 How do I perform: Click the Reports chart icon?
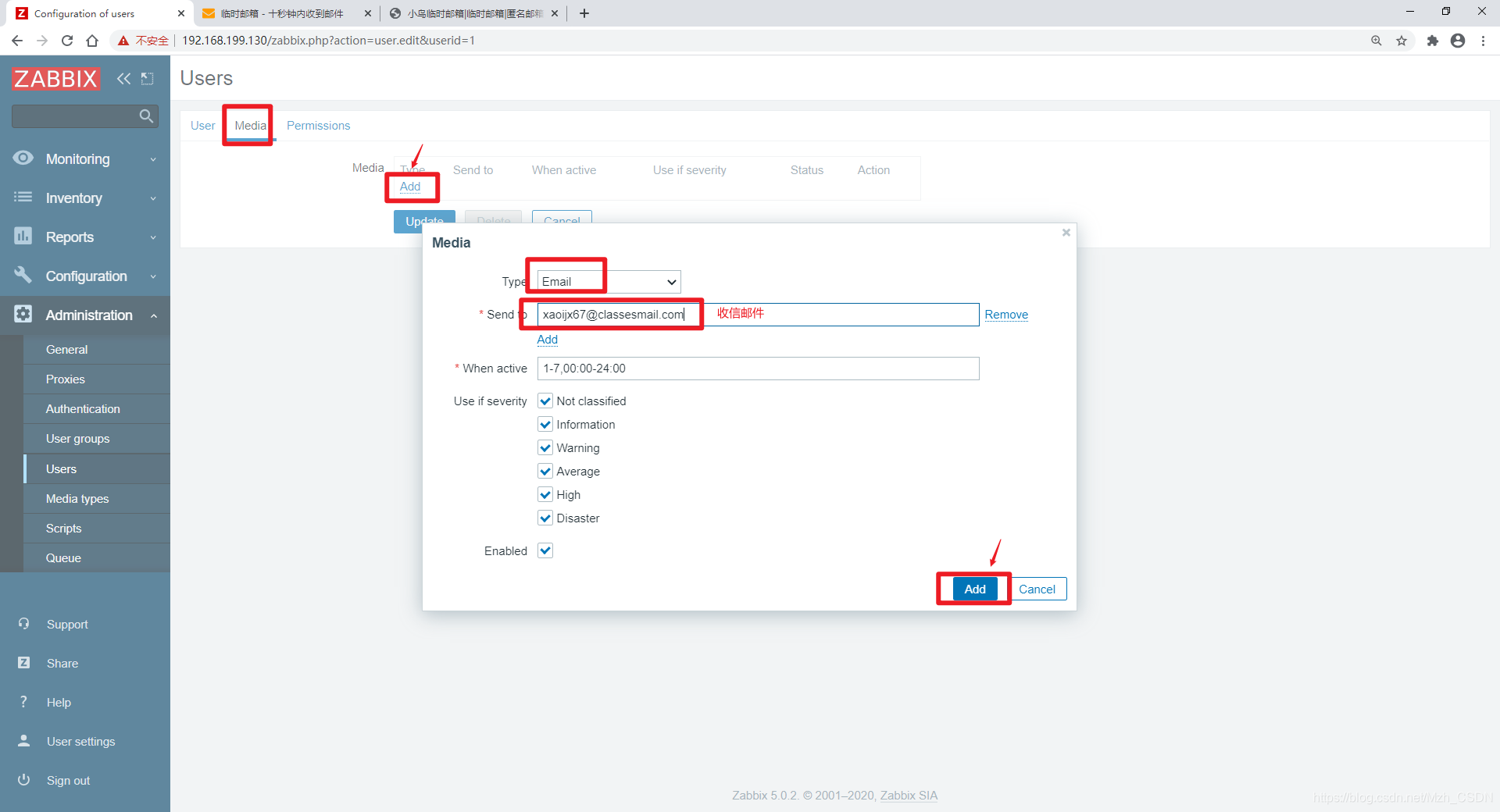click(23, 236)
